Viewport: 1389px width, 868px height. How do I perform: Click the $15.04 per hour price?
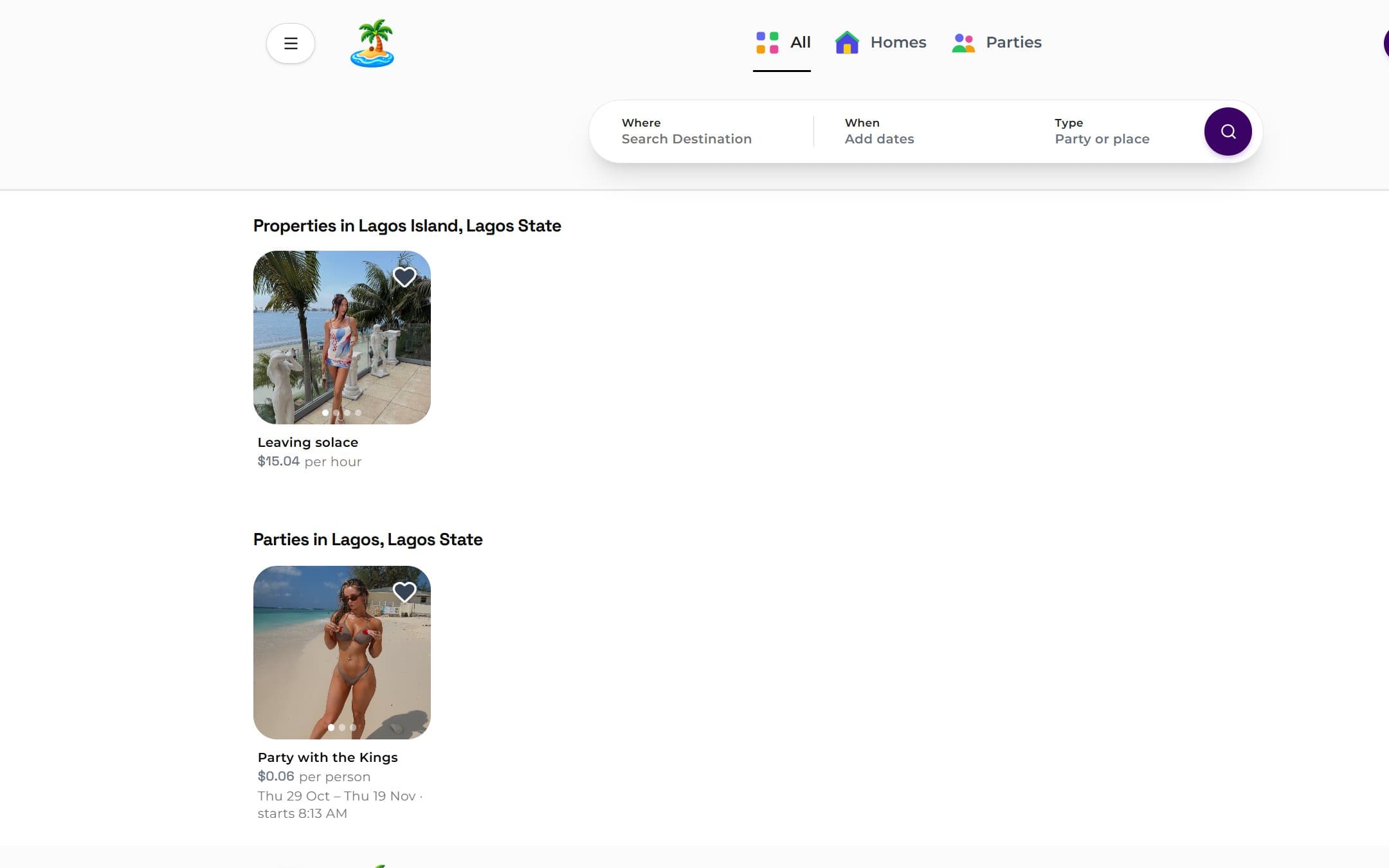pyautogui.click(x=309, y=462)
